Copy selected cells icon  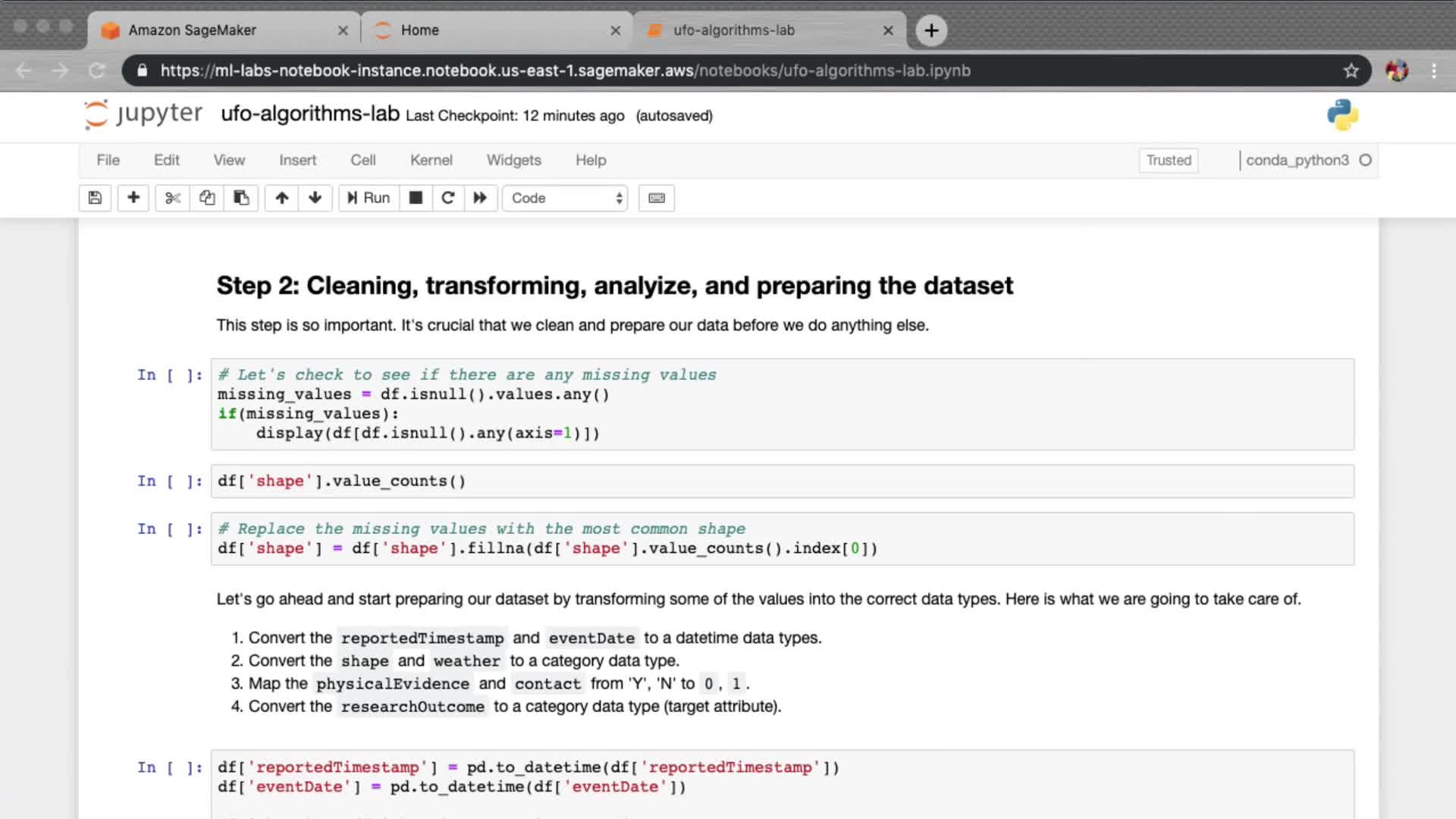coord(207,198)
